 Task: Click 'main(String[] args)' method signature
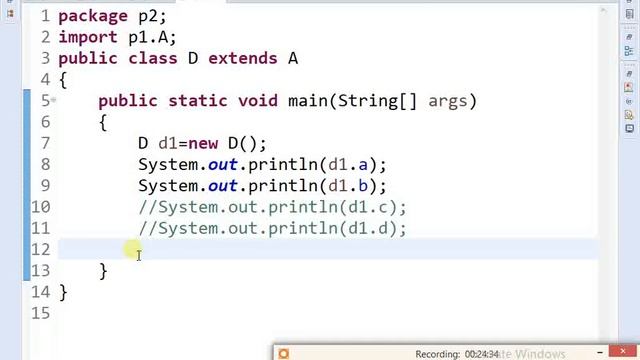point(382,101)
